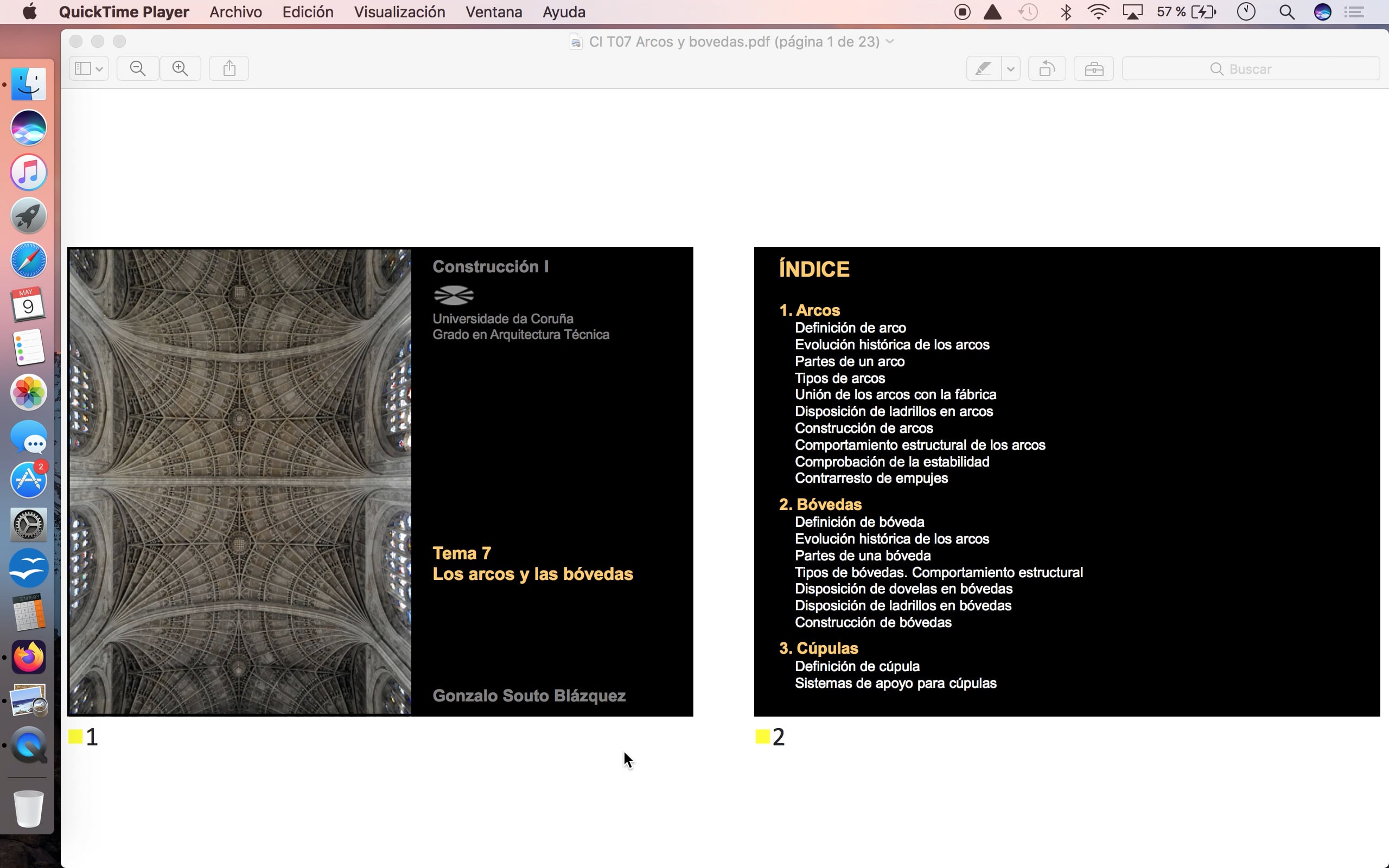Open the Visualización menu

point(399,11)
